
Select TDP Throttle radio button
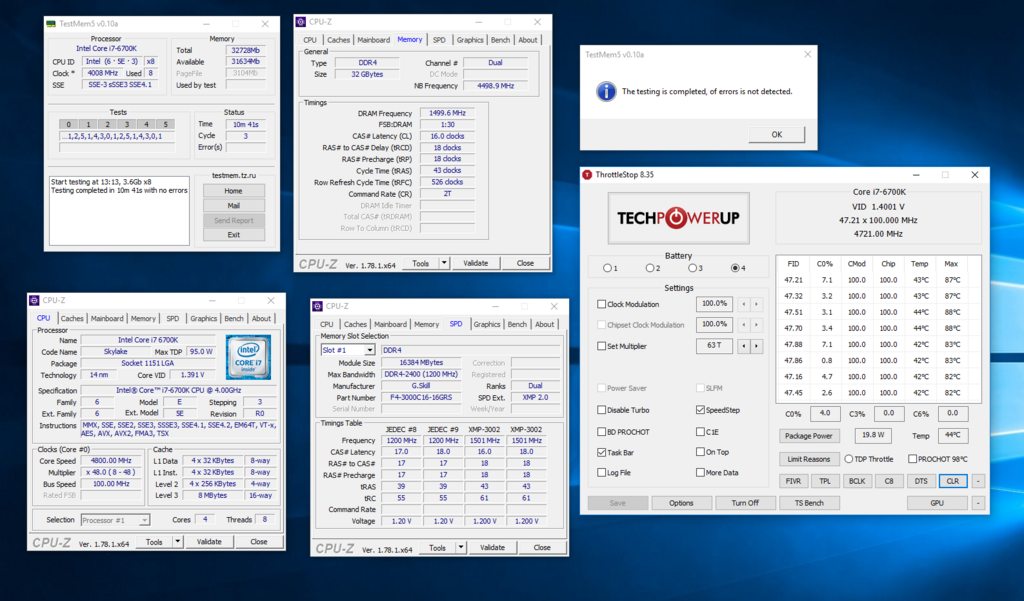click(849, 459)
